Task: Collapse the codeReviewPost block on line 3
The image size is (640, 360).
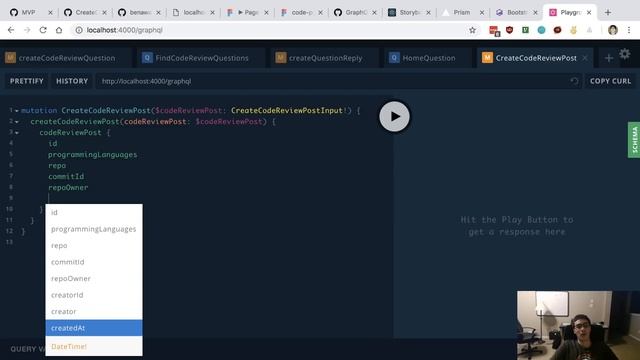Action: [x=17, y=133]
